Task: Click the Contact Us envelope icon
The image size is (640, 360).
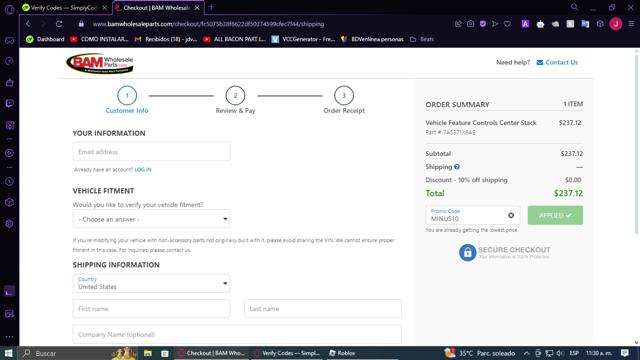Action: (540, 62)
